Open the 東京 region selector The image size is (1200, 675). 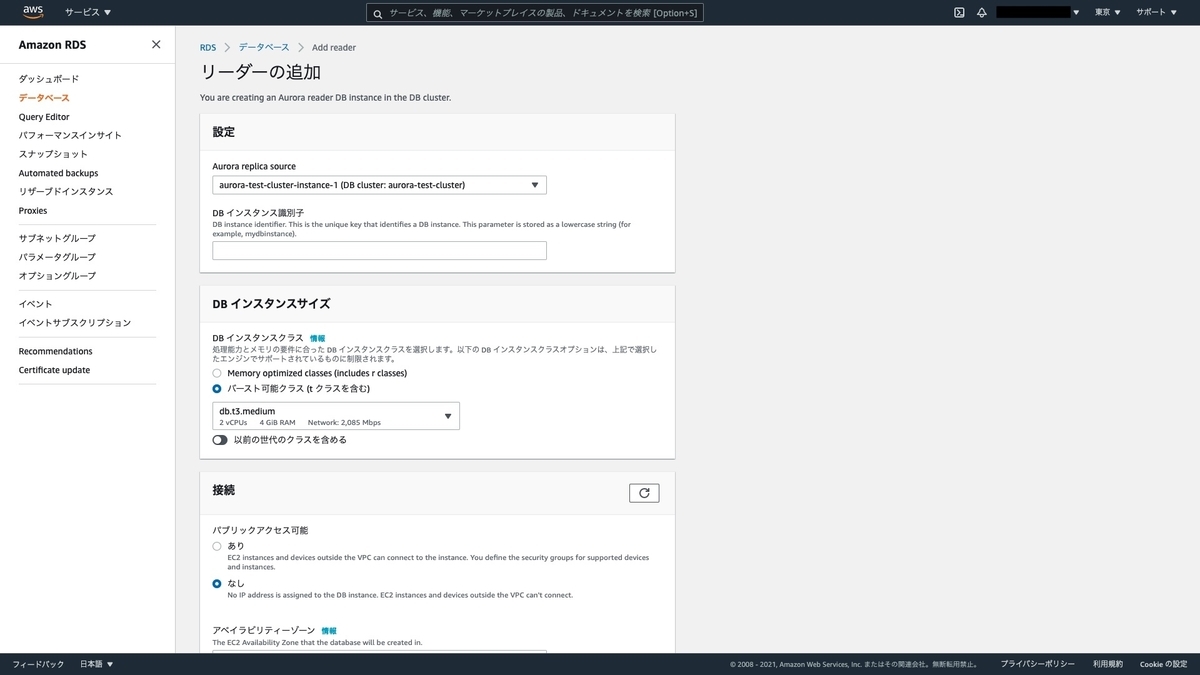1107,12
